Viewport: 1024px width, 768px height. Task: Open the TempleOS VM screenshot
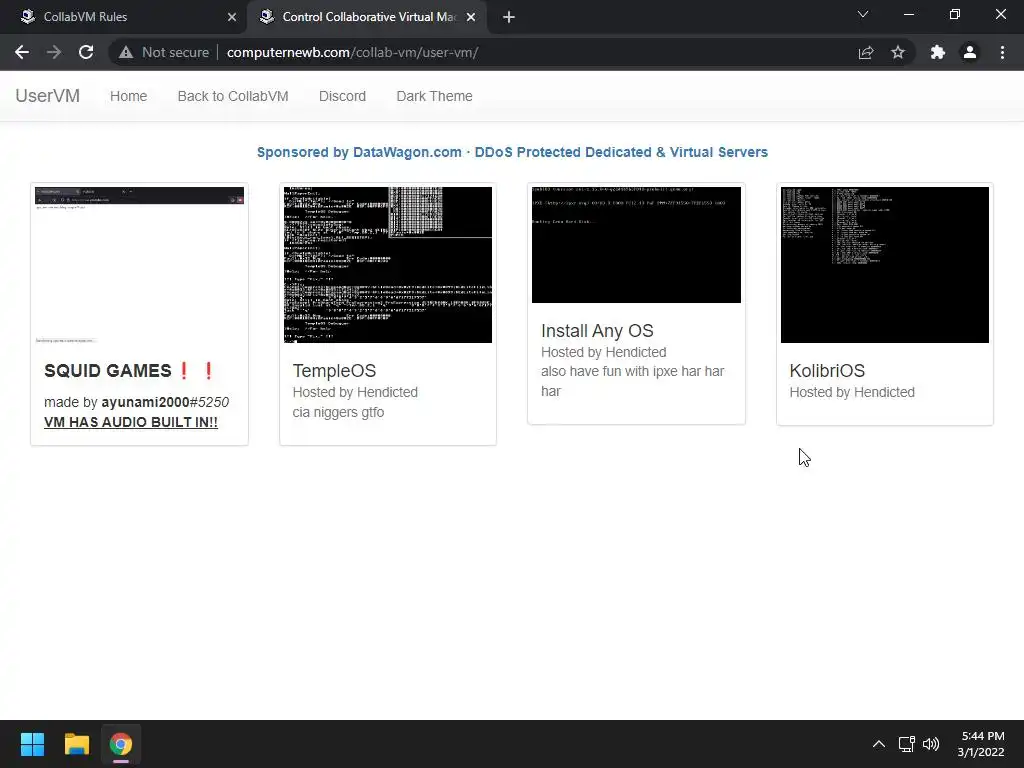pos(388,264)
